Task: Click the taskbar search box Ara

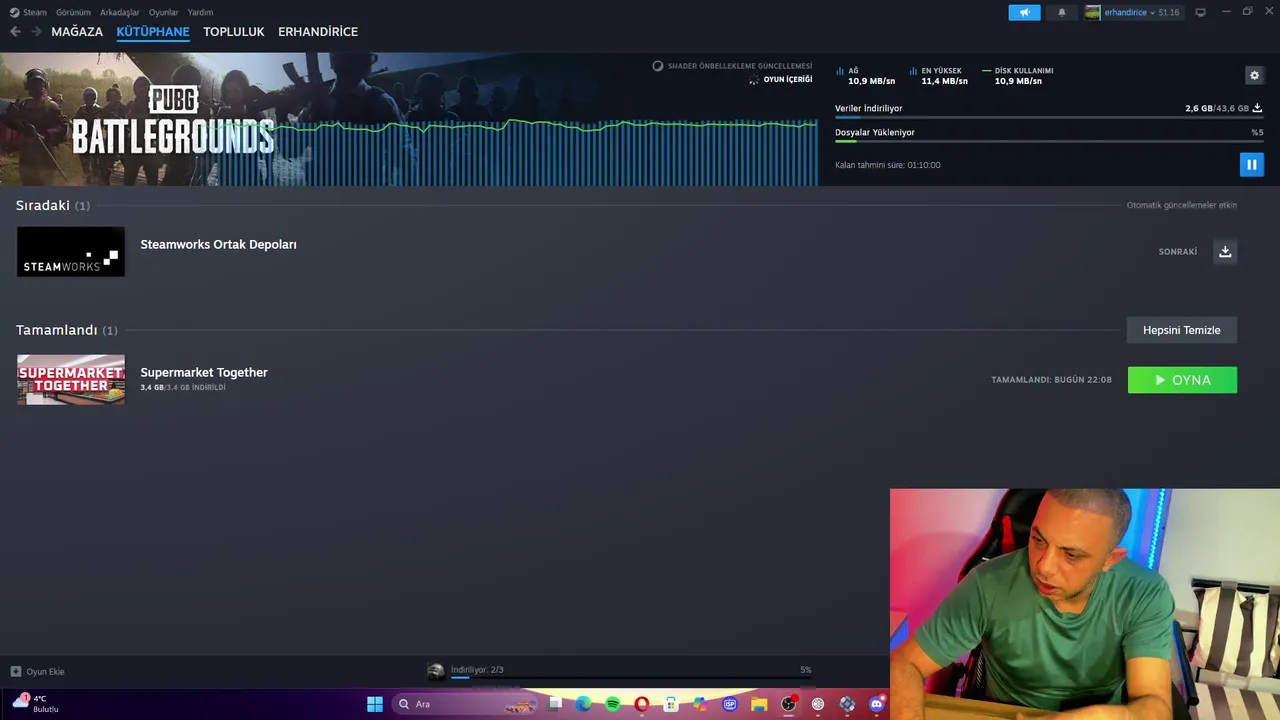Action: click(x=467, y=704)
